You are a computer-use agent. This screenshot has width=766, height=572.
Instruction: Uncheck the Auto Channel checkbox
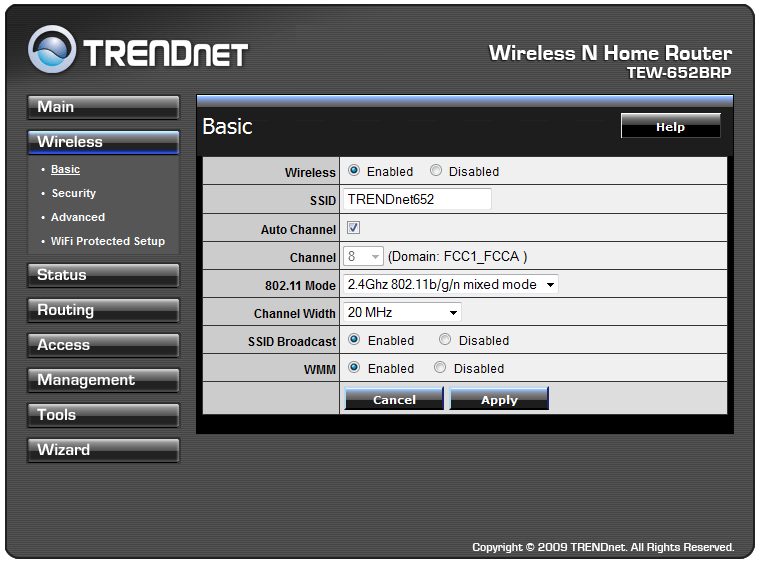354,228
